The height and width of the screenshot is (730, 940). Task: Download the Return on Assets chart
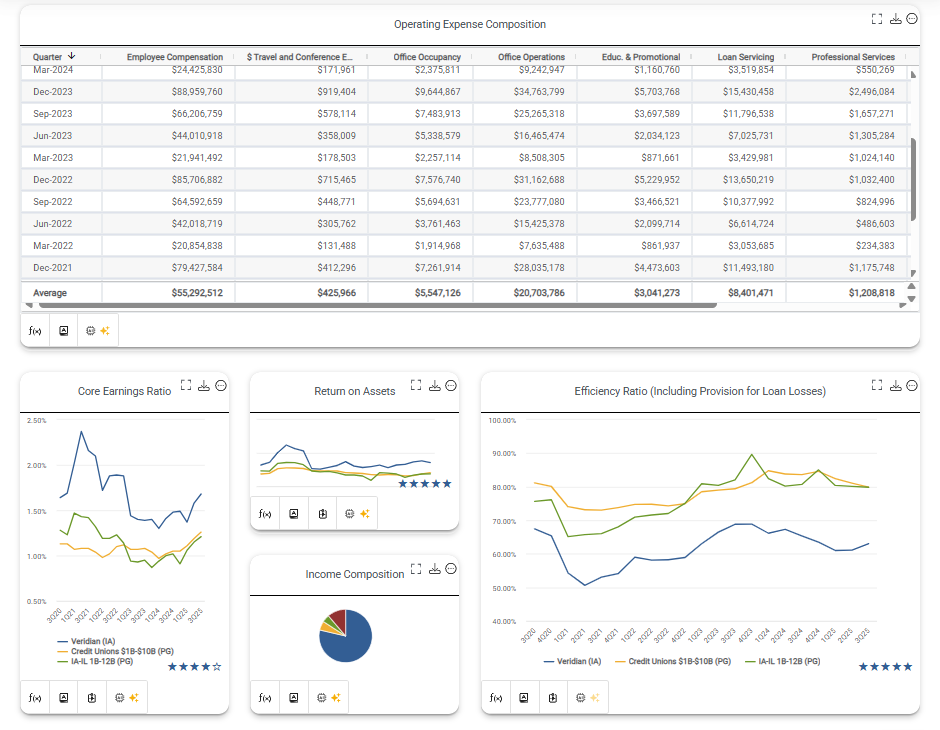click(x=435, y=385)
